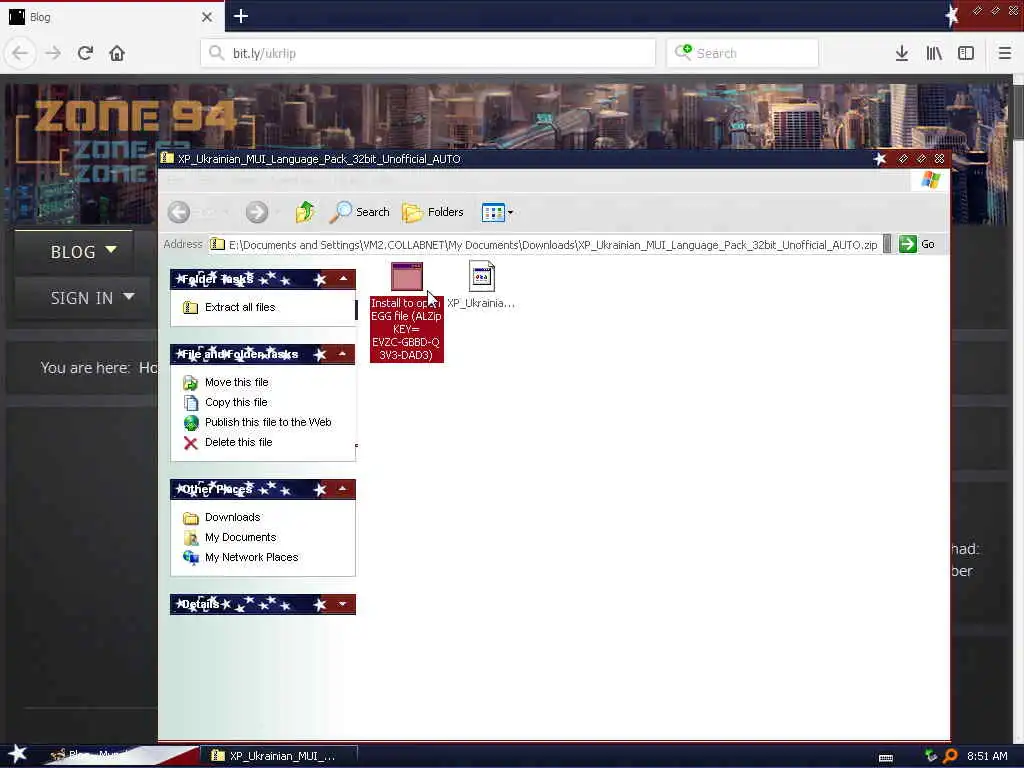
Task: Click the star Start button on taskbar
Action: coord(17,754)
